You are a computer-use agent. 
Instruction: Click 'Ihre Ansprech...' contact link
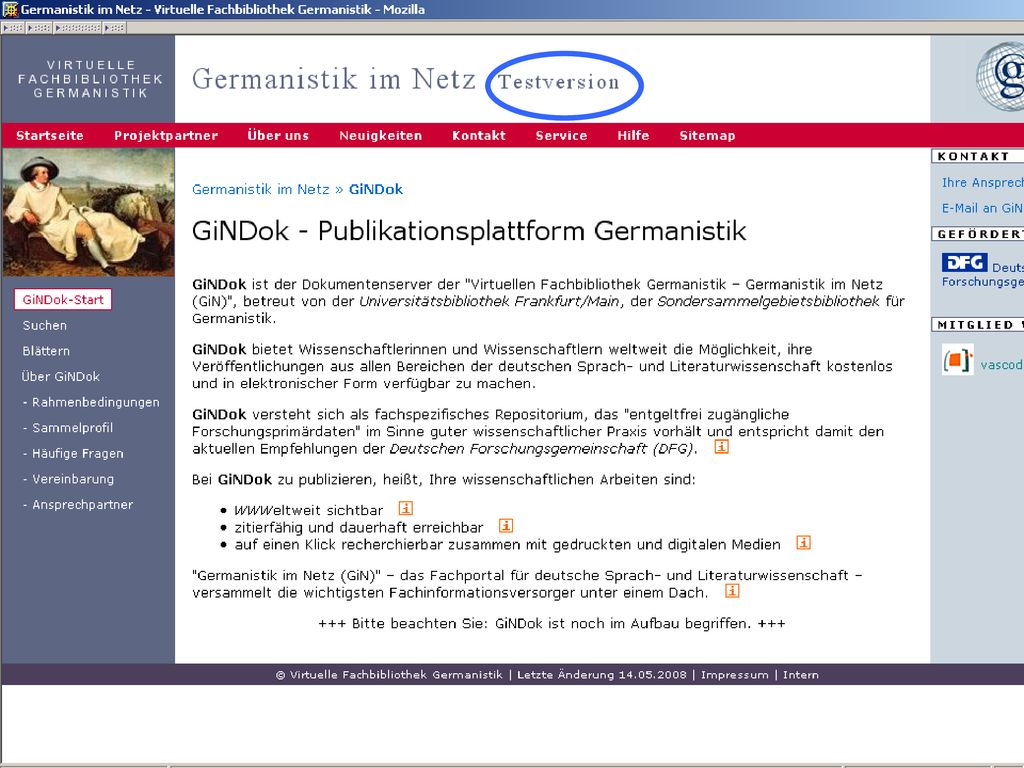[x=982, y=183]
